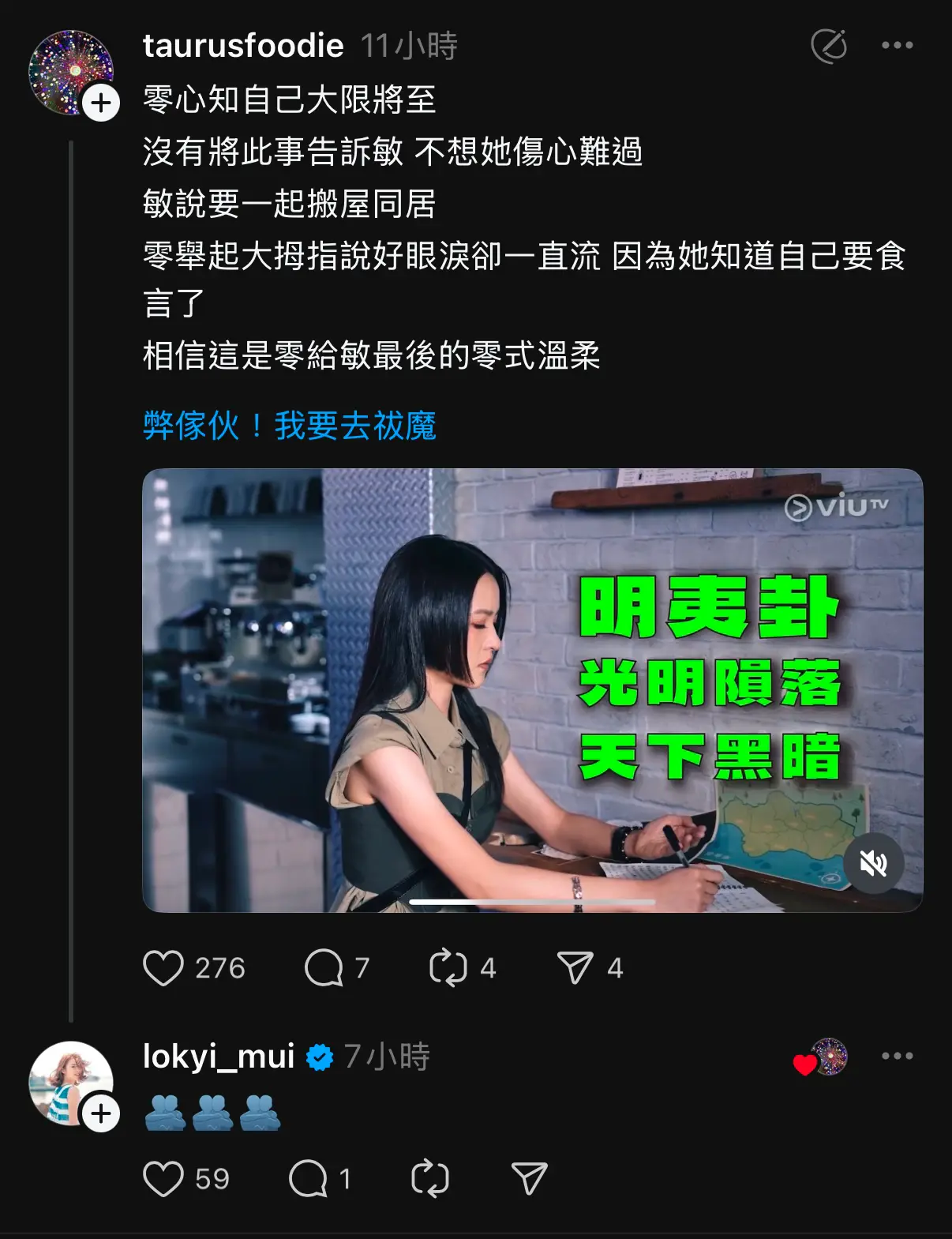Open more options for taurusfoodie's post
Screen dimensions: 952x1239
pos(898,46)
